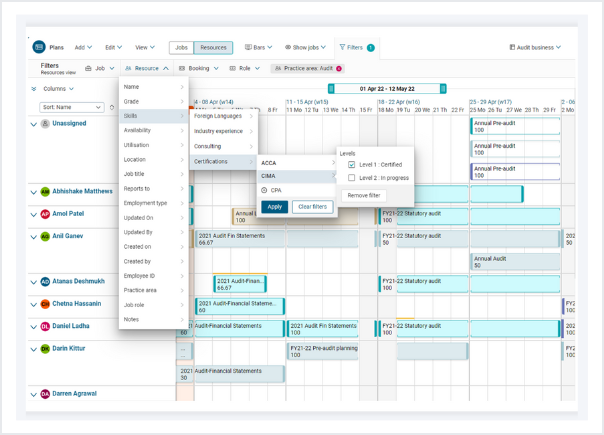Remove the Practice area Audit filter chip
This screenshot has width=604, height=435.
click(x=339, y=69)
